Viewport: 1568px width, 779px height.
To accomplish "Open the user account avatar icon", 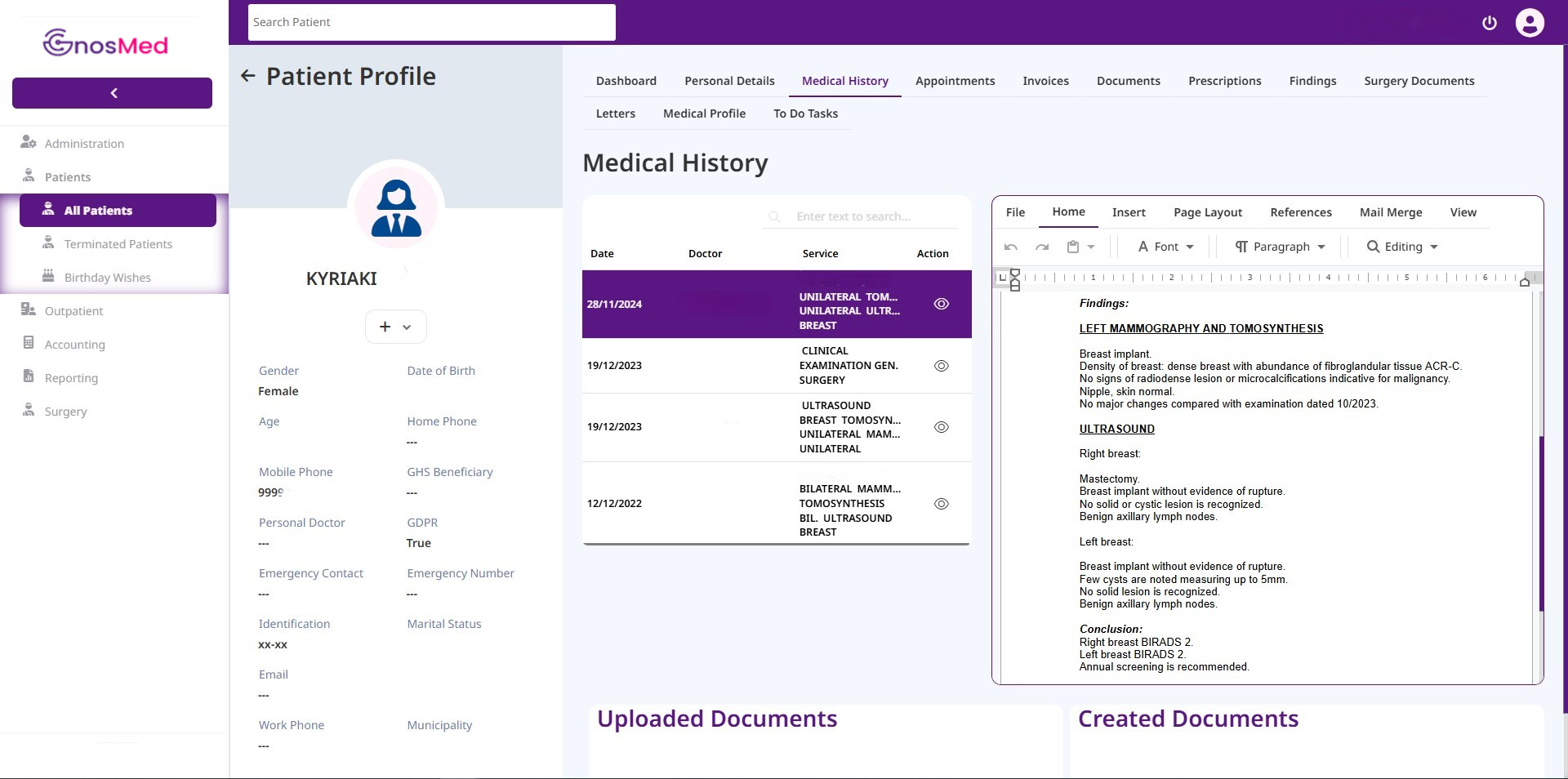I will pos(1529,23).
